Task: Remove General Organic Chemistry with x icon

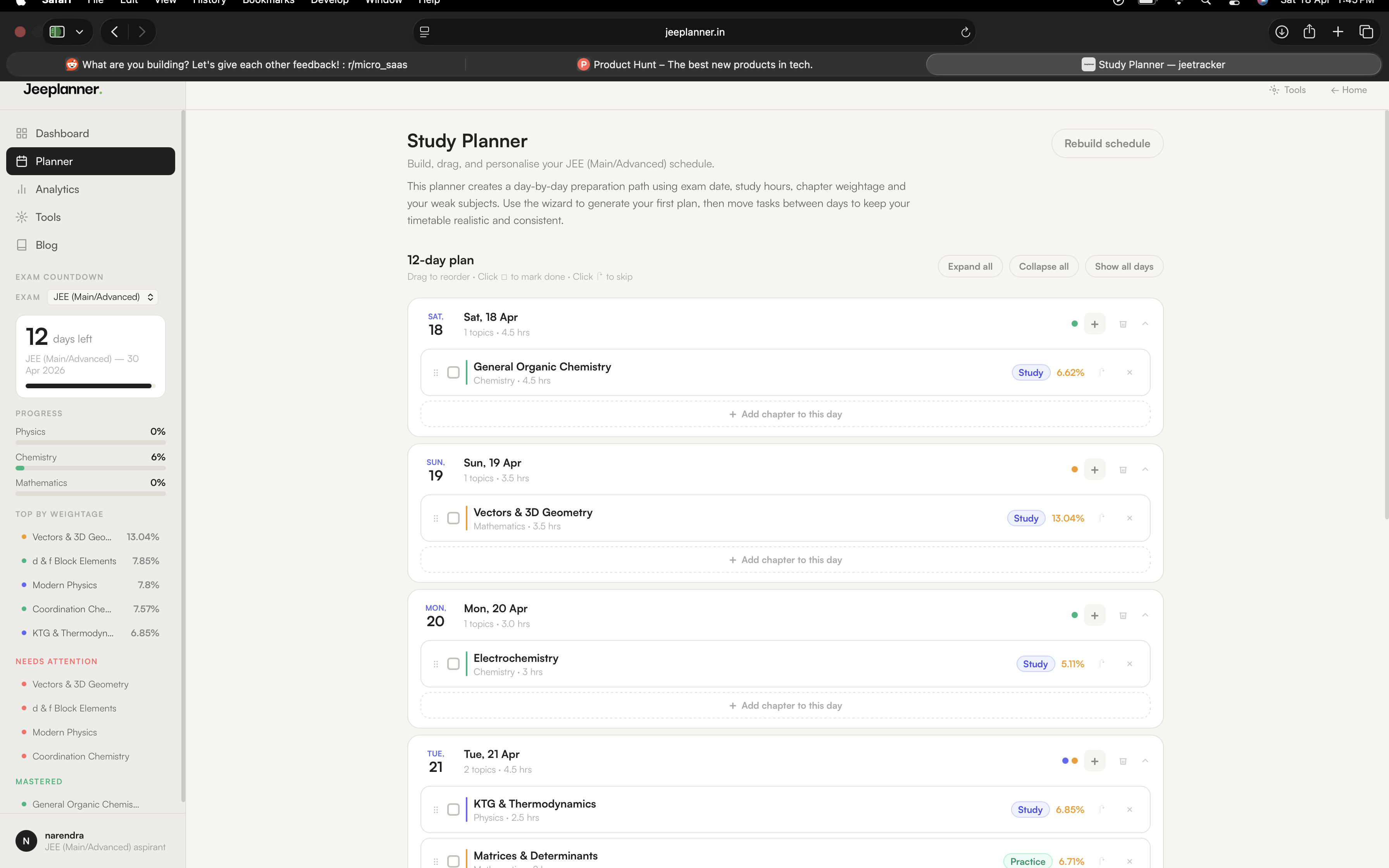Action: [x=1130, y=372]
